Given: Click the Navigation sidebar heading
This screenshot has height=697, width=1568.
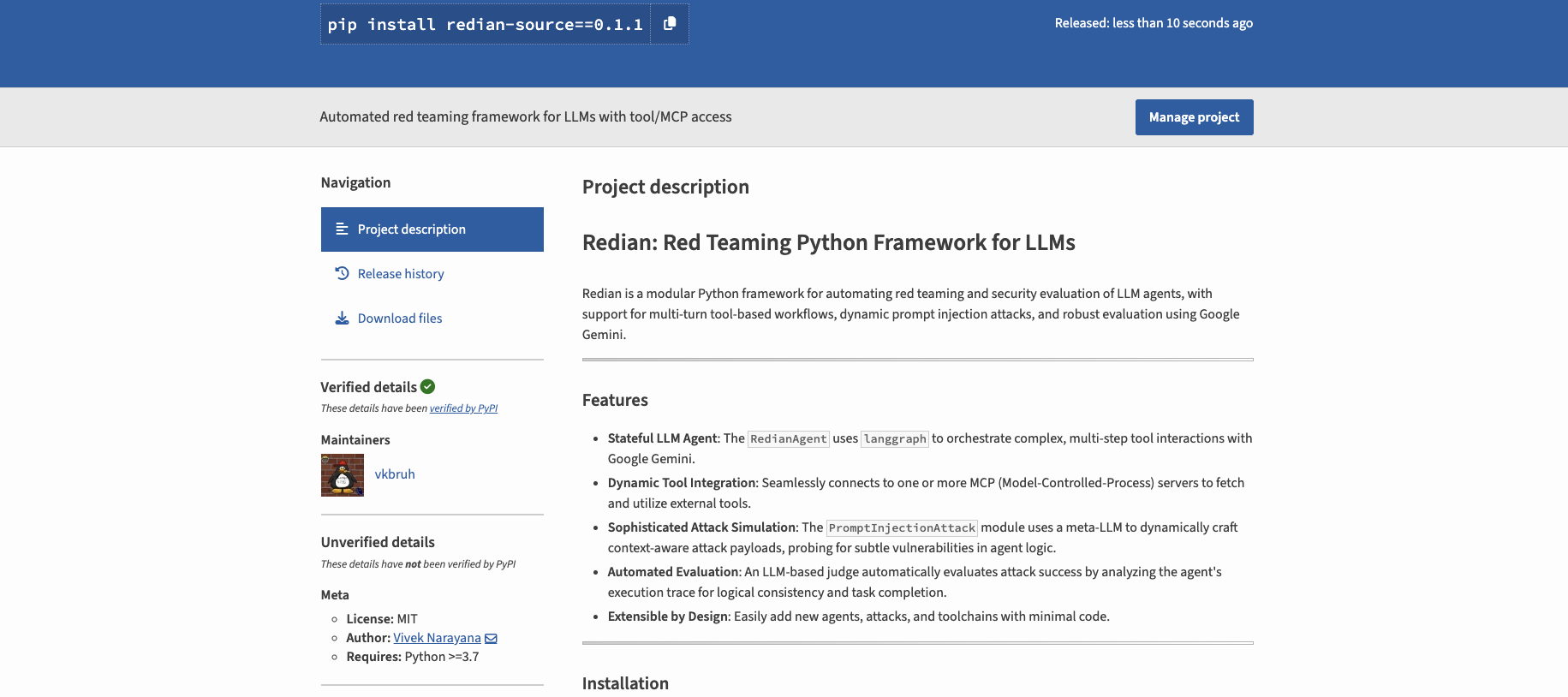Looking at the screenshot, I should click(355, 182).
